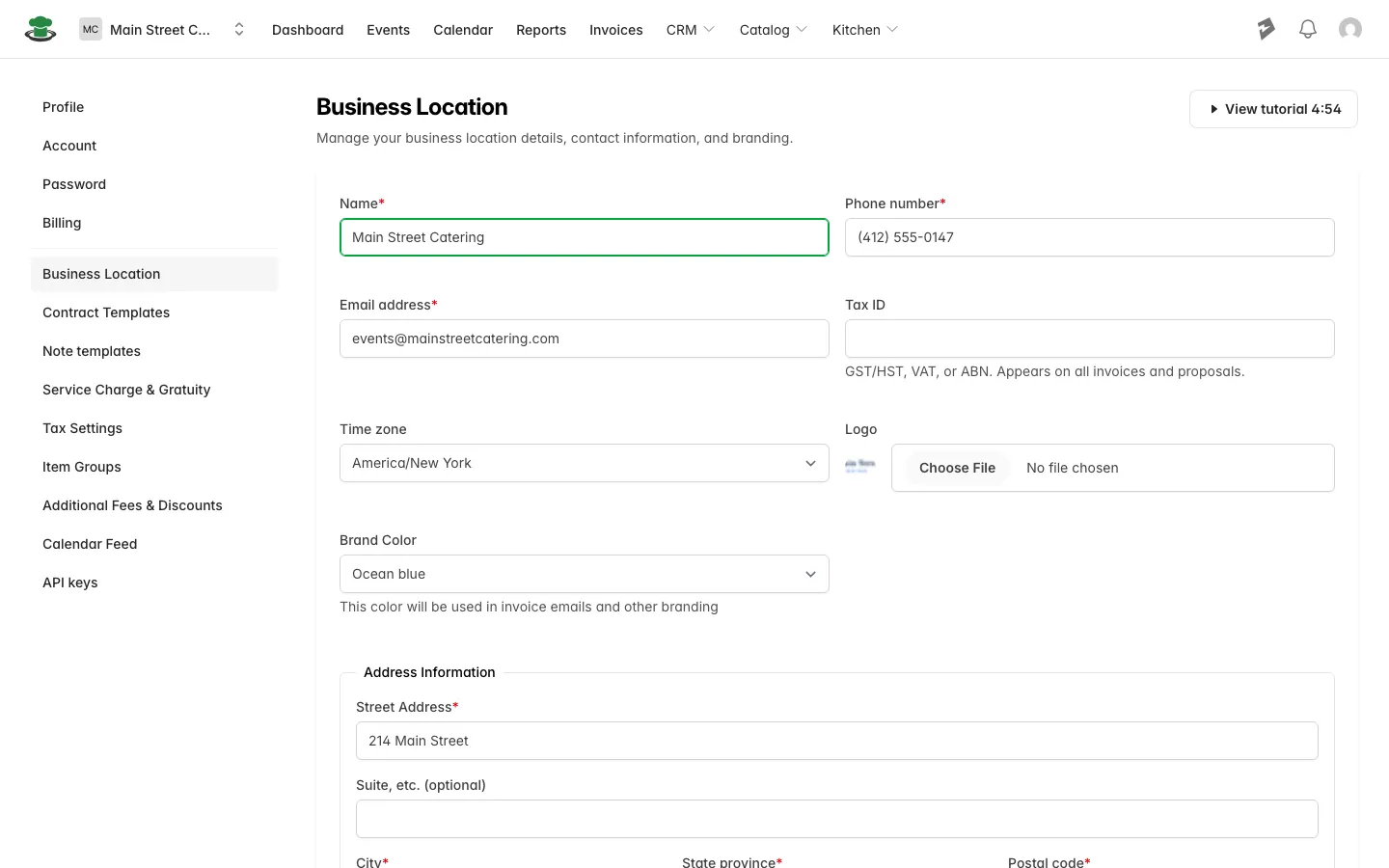1389x868 pixels.
Task: Open Item Groups in the sidebar
Action: pyautogui.click(x=154, y=467)
